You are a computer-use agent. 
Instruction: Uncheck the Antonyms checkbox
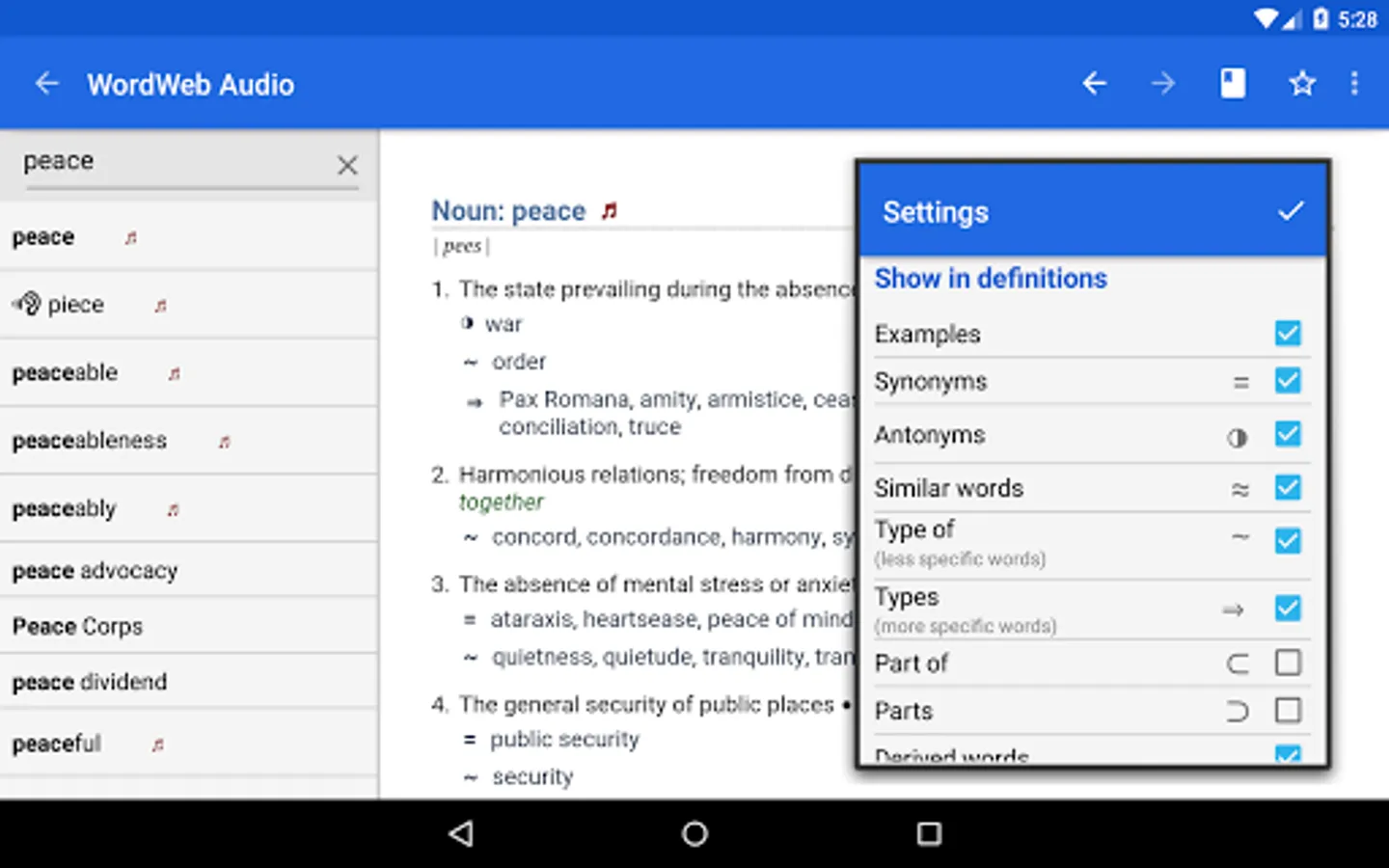(x=1288, y=434)
